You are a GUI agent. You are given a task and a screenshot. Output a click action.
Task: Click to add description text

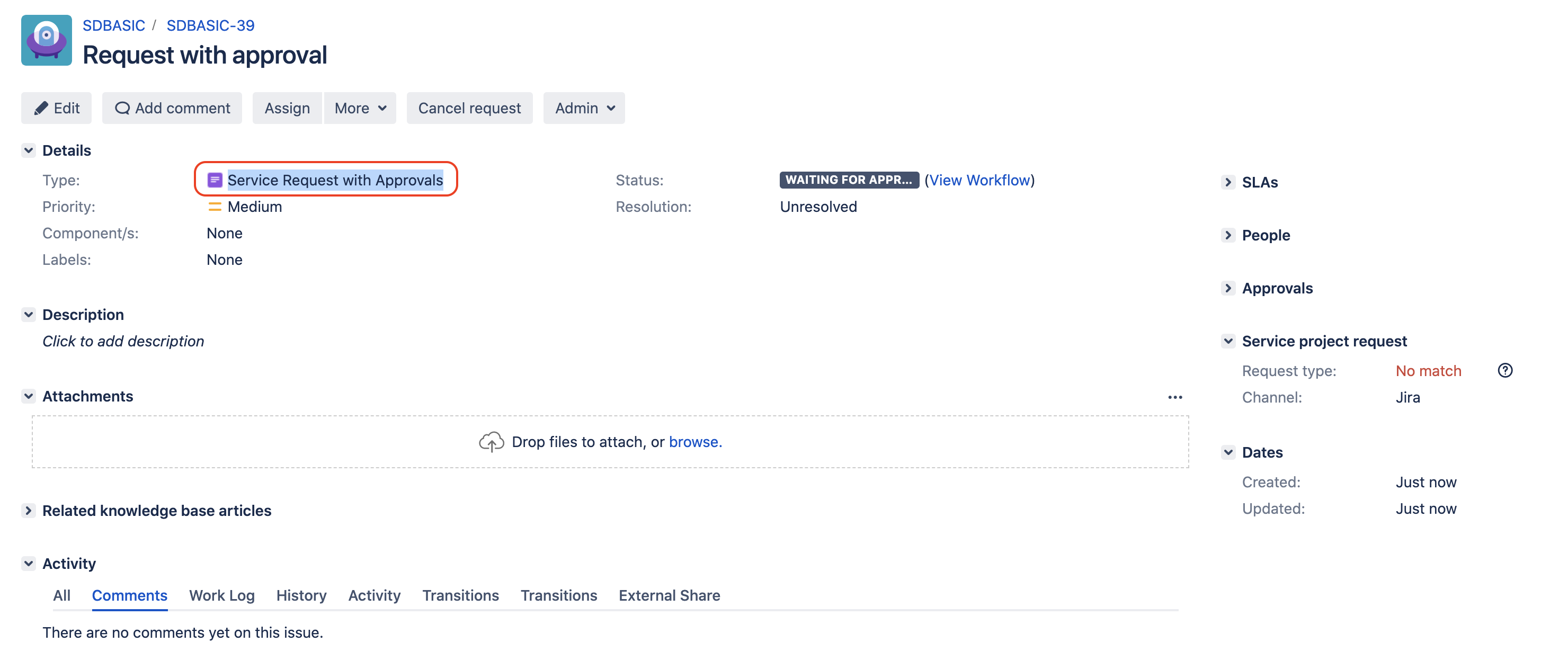coord(123,341)
